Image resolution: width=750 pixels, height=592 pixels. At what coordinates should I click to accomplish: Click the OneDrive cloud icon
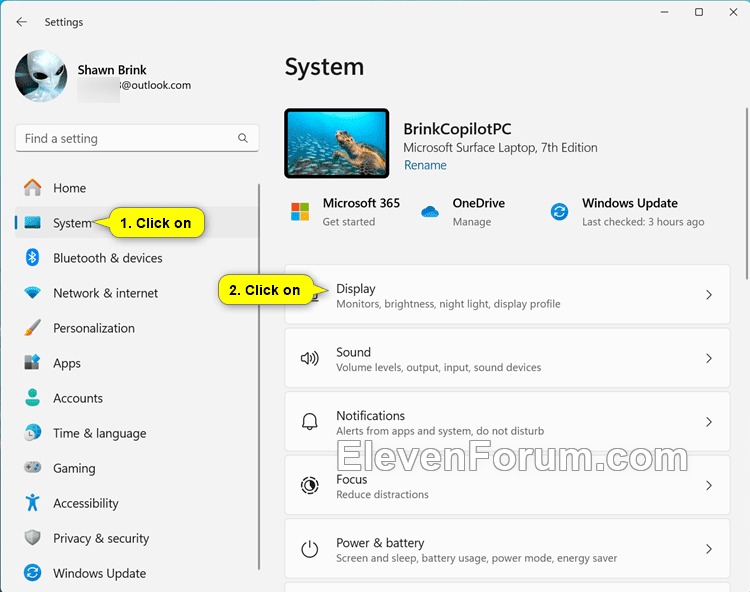point(430,211)
